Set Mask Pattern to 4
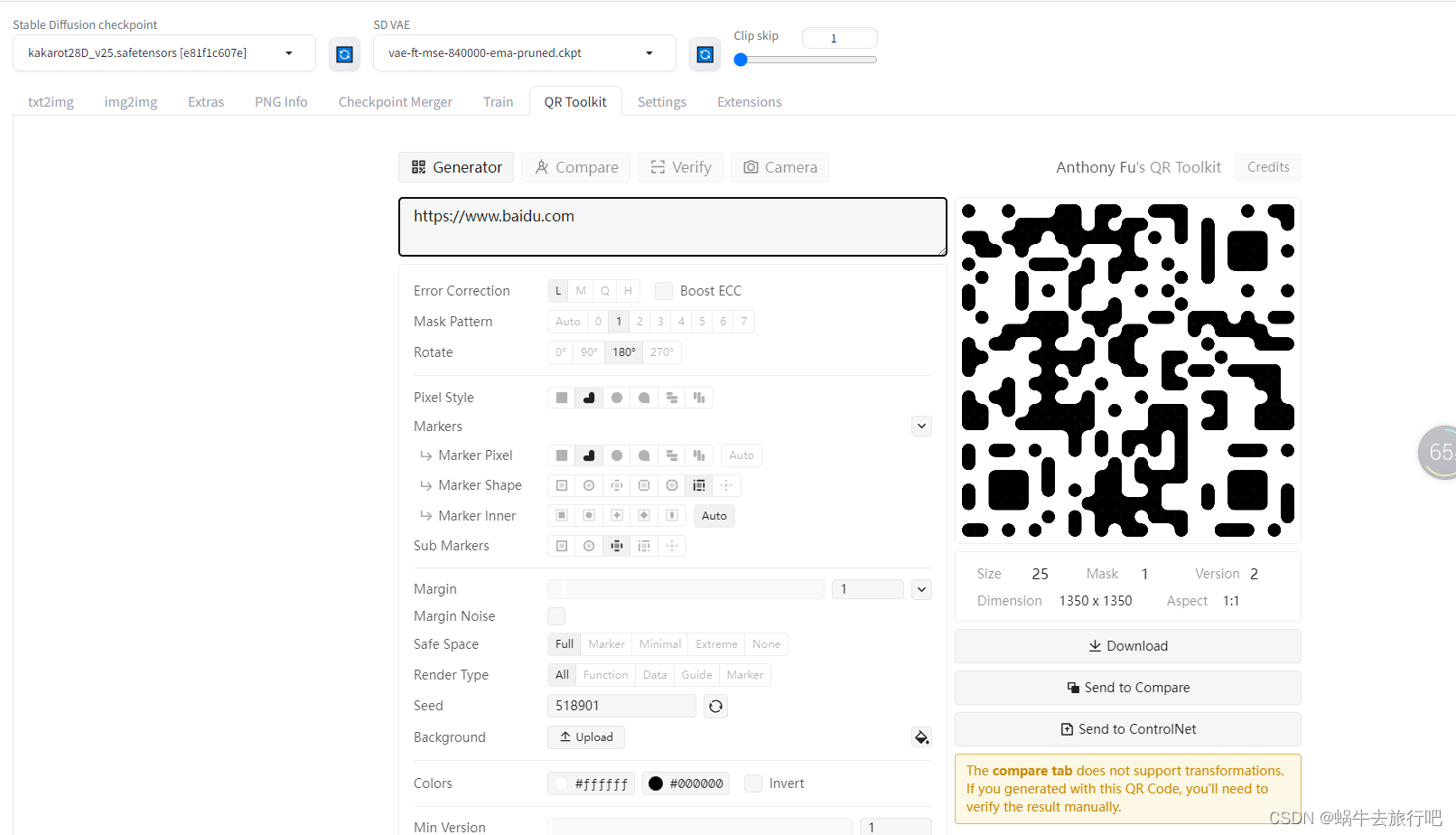Image resolution: width=1456 pixels, height=835 pixels. coord(681,322)
